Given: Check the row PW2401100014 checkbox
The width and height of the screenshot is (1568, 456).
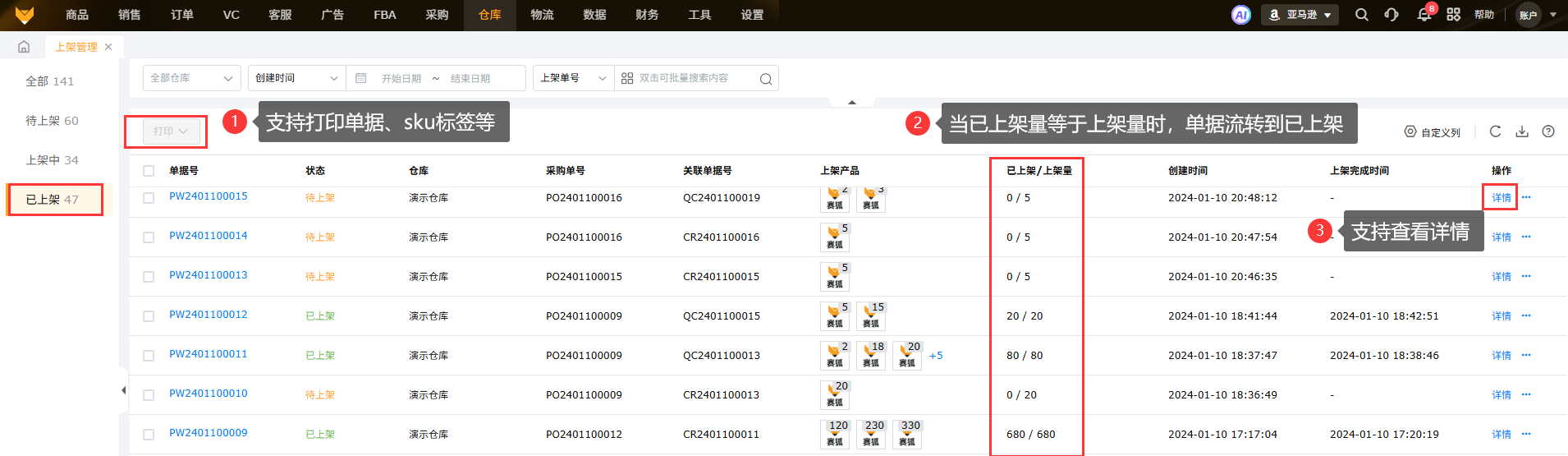Looking at the screenshot, I should [x=149, y=237].
